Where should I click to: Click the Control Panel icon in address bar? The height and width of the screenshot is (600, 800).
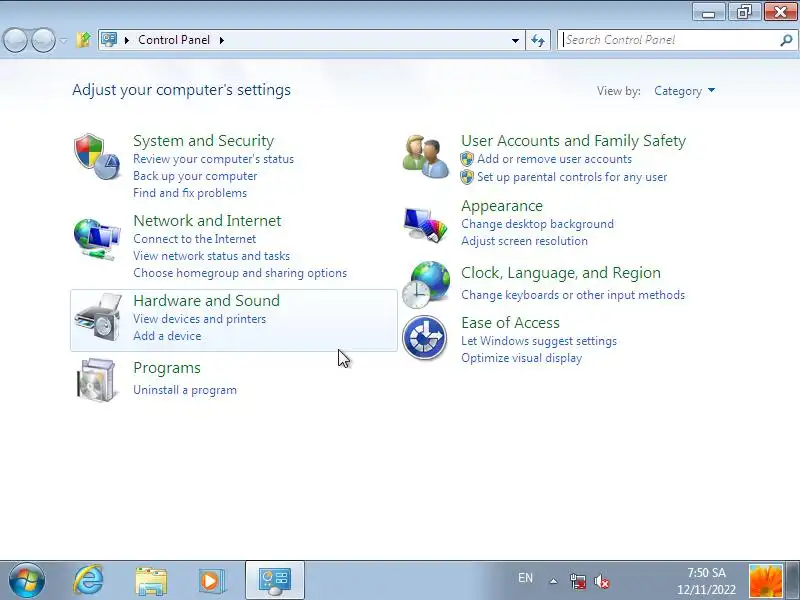(109, 39)
